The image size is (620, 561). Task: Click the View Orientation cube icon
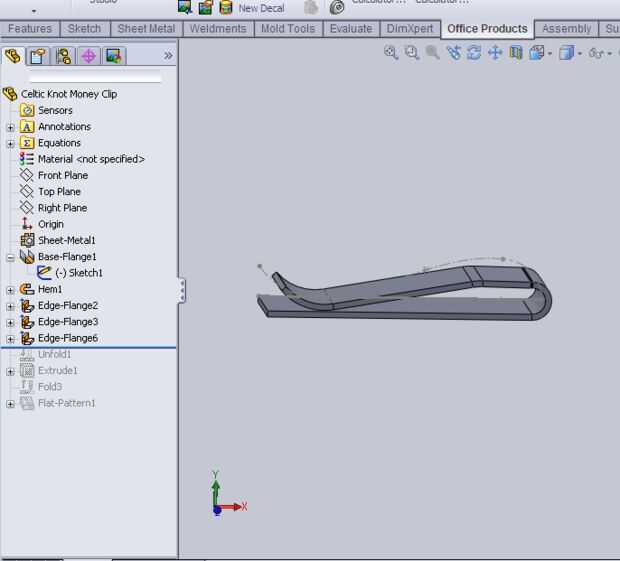tap(537, 52)
